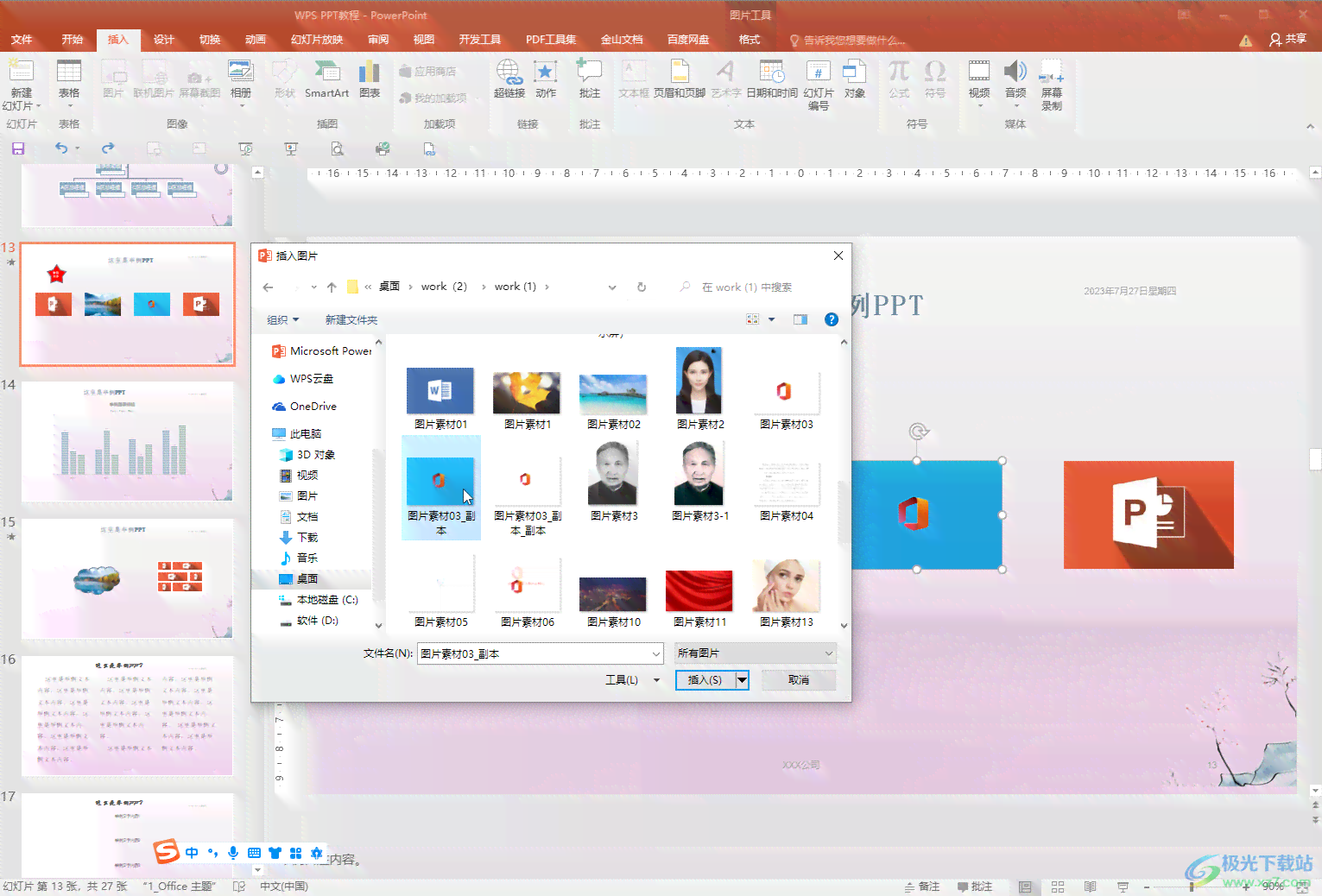
Task: Open the 工具(L) tools dropdown
Action: click(x=632, y=680)
